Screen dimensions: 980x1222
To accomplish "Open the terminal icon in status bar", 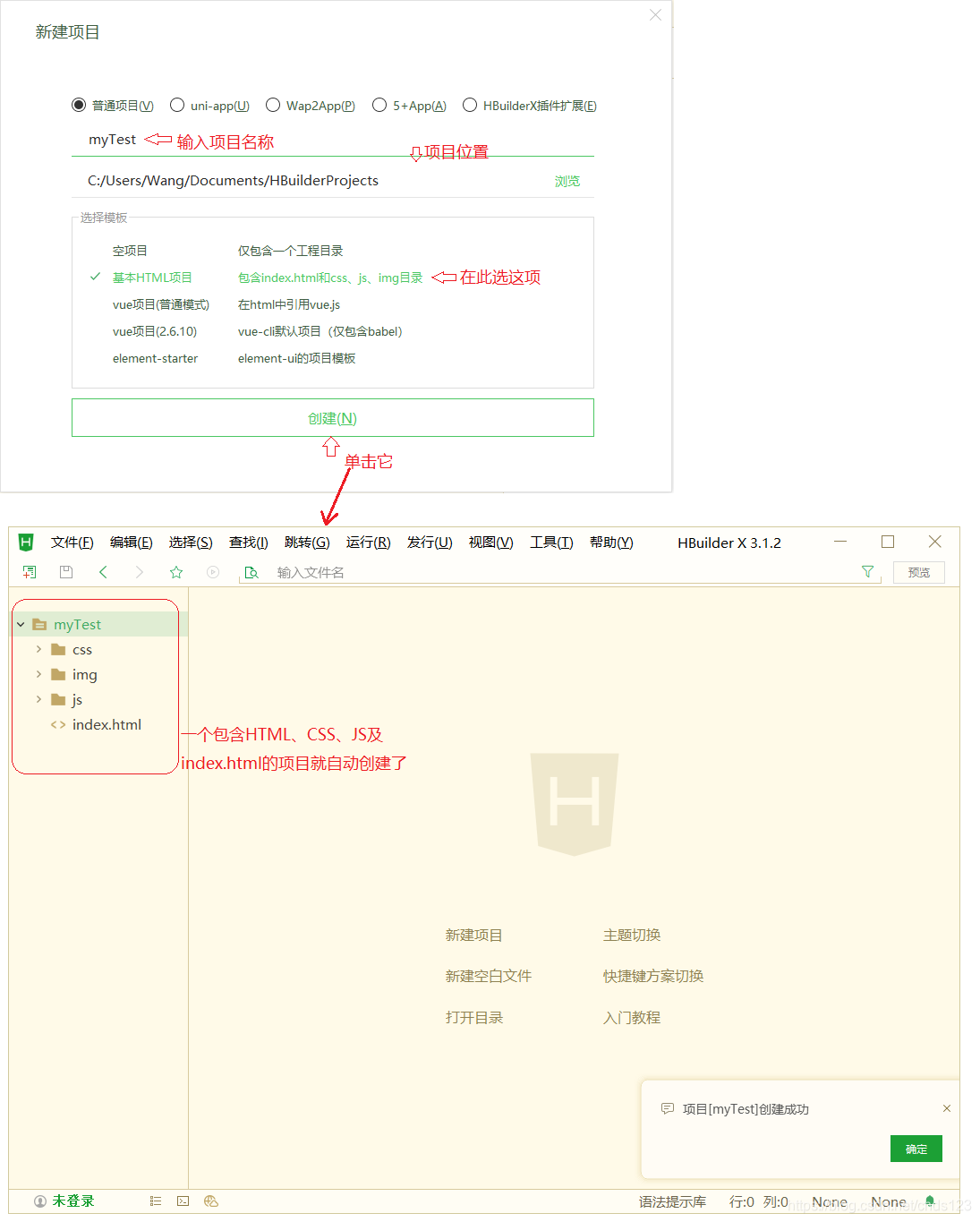I will (x=183, y=1201).
